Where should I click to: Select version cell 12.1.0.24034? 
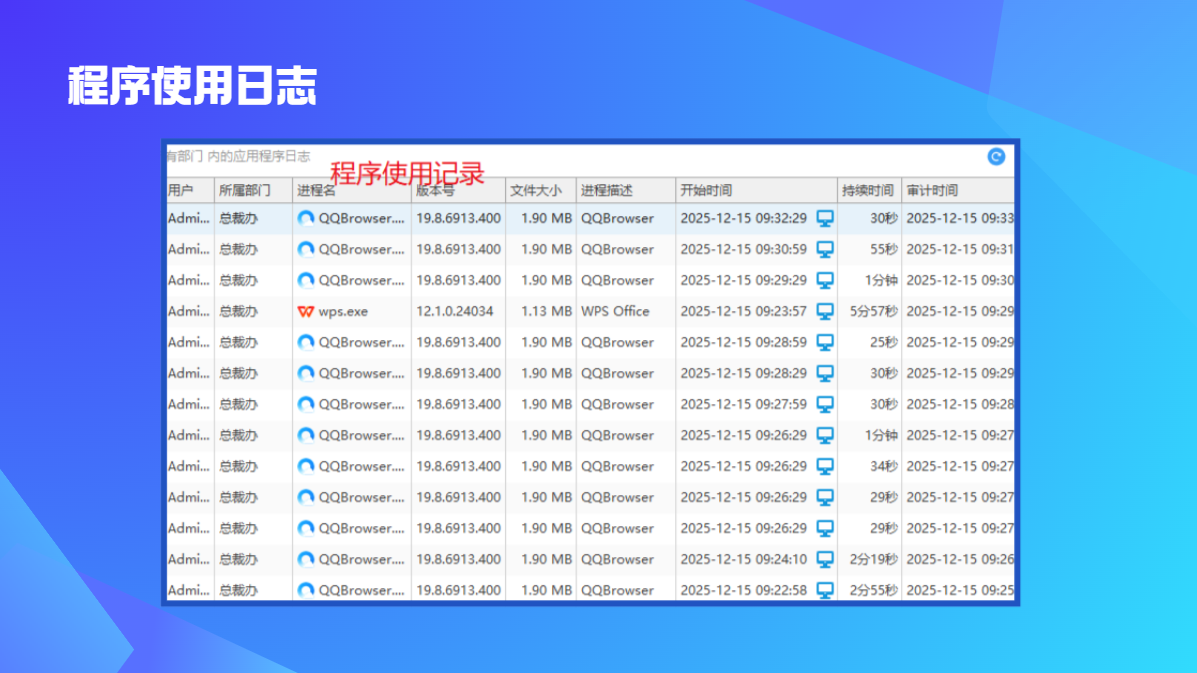tap(455, 311)
